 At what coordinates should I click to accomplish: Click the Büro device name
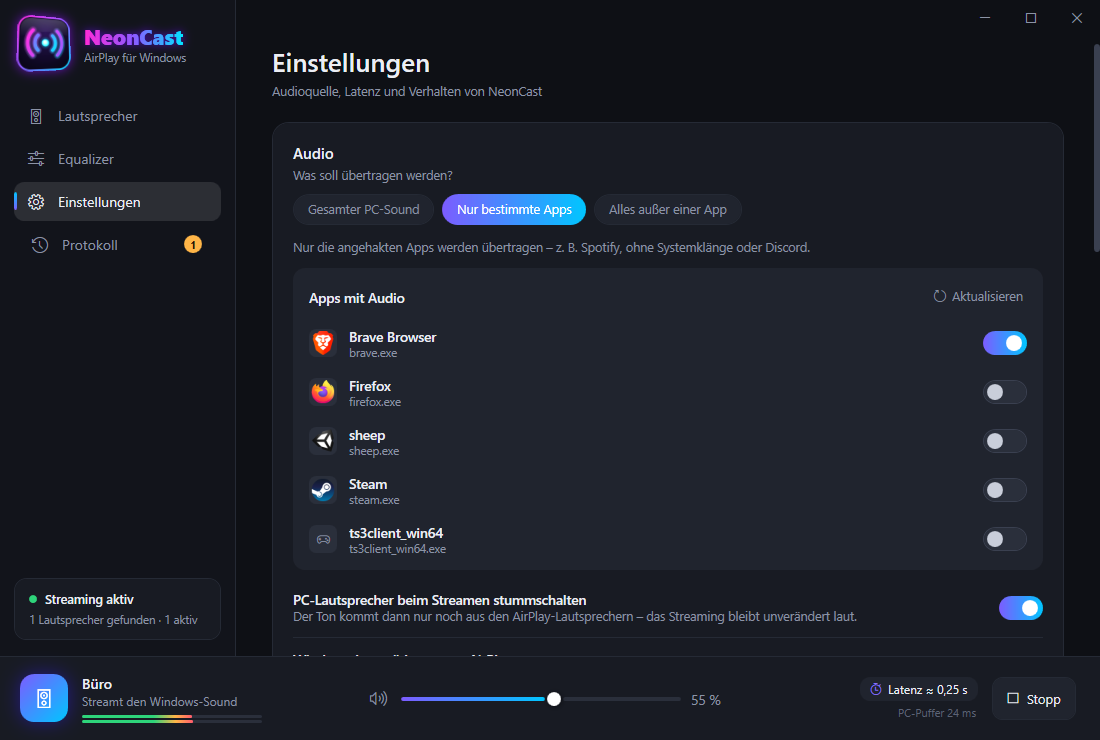tap(97, 684)
